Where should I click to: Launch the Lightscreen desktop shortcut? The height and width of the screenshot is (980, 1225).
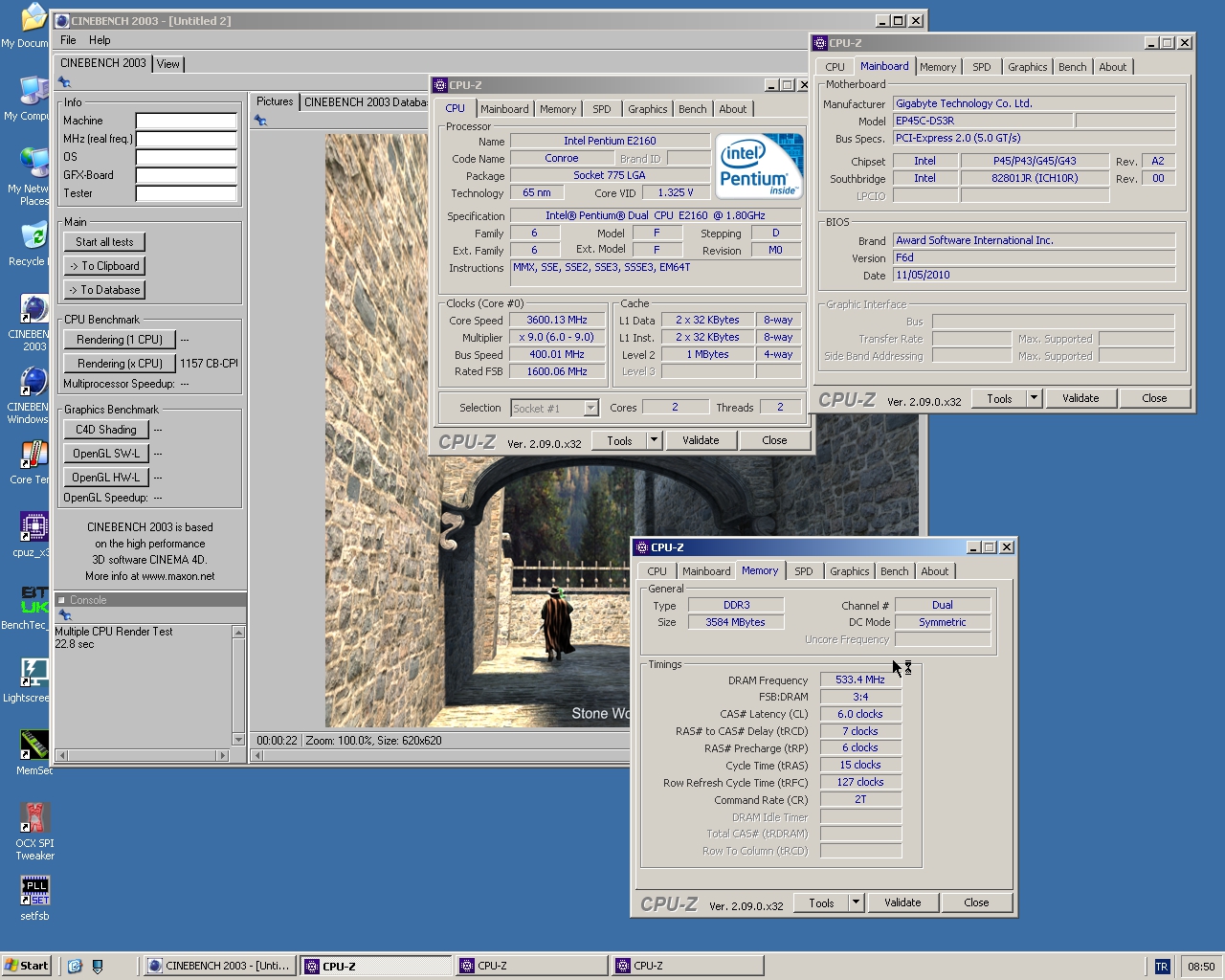(33, 680)
